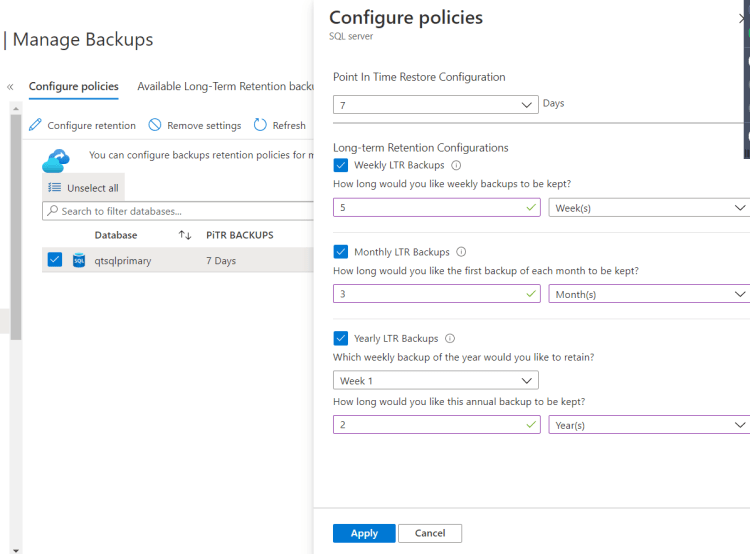750x554 pixels.
Task: Click the Cancel button
Action: coord(429,533)
